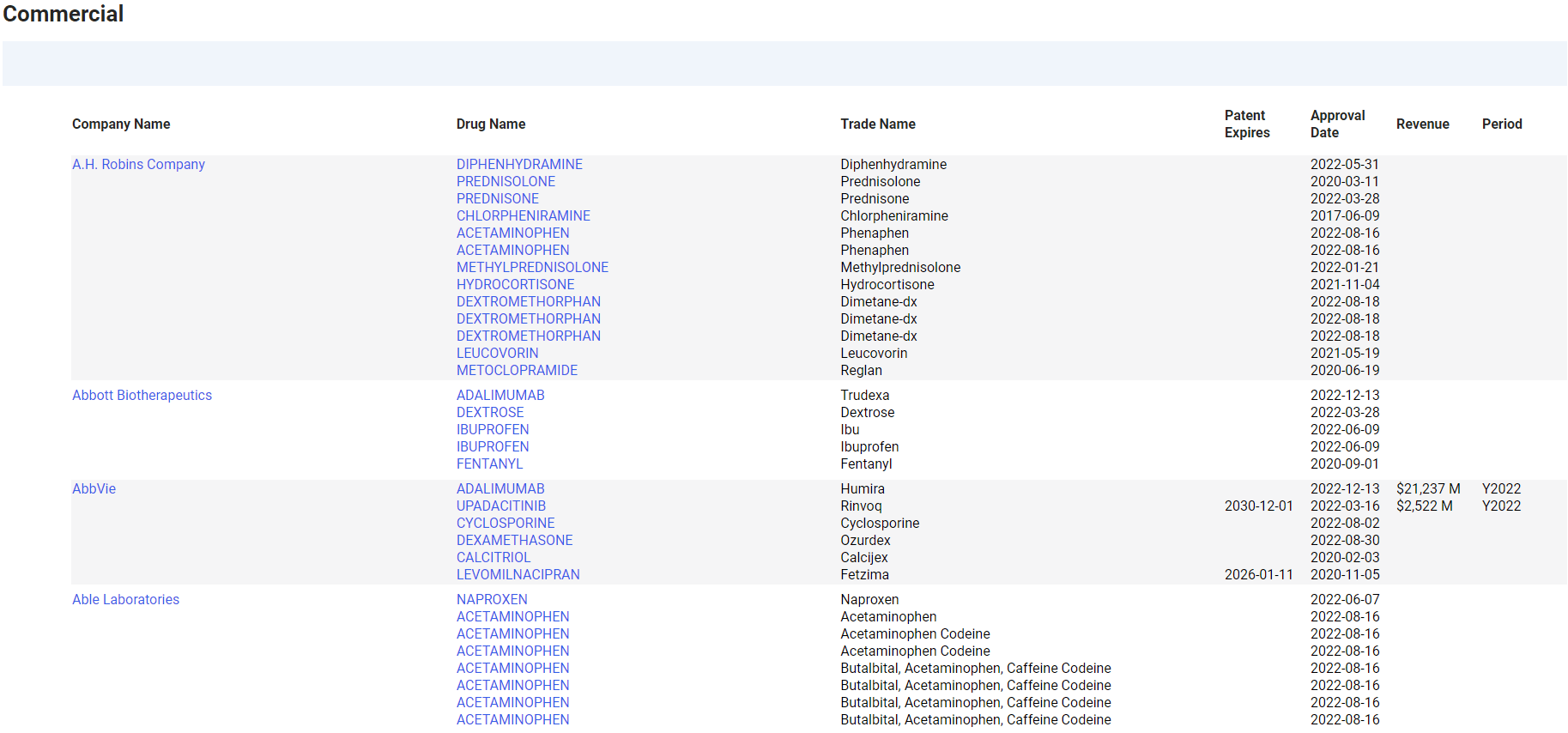The width and height of the screenshot is (1568, 733).
Task: Open ADALIMUMAB link in Humira row
Action: [500, 488]
